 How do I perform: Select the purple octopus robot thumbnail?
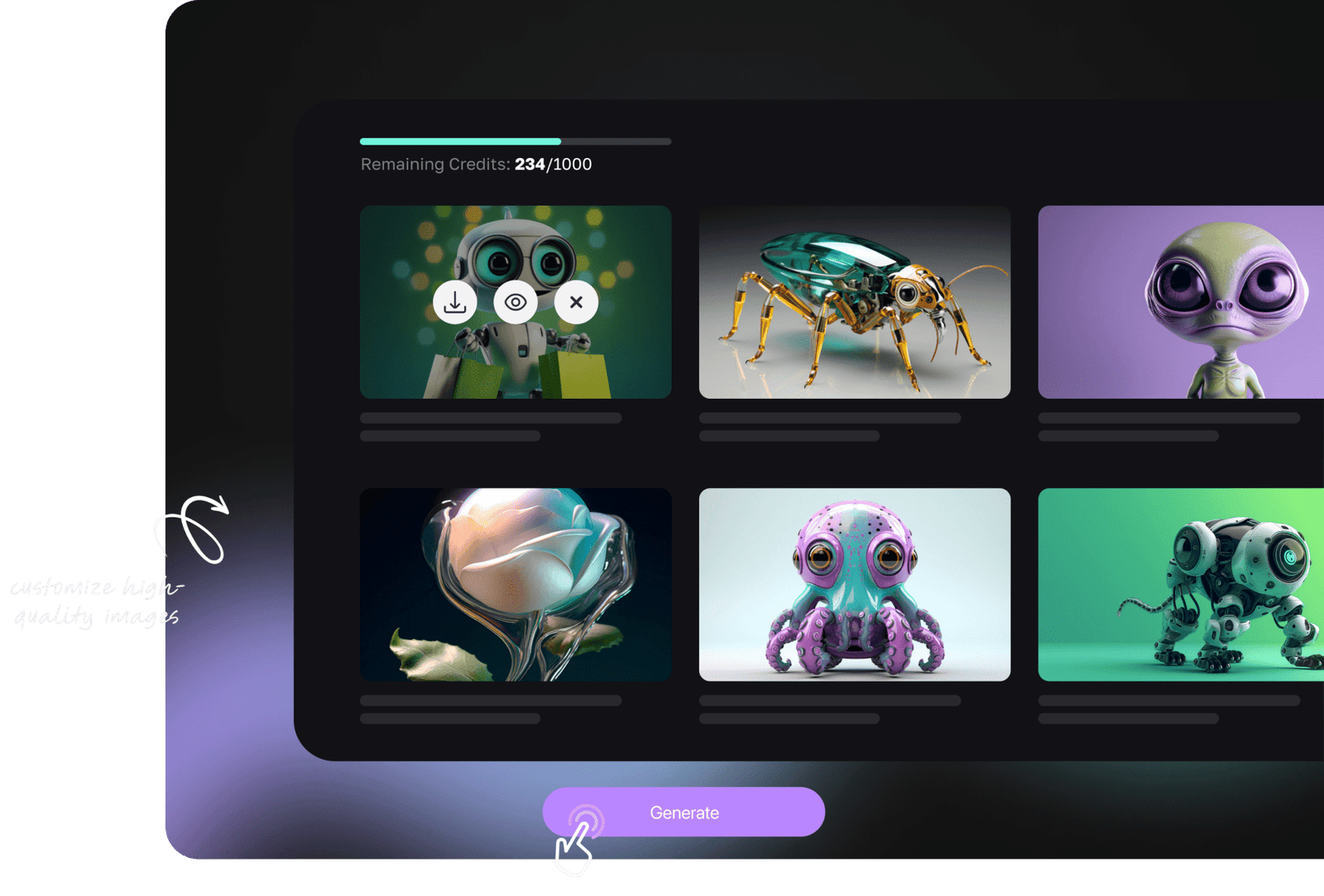[854, 585]
